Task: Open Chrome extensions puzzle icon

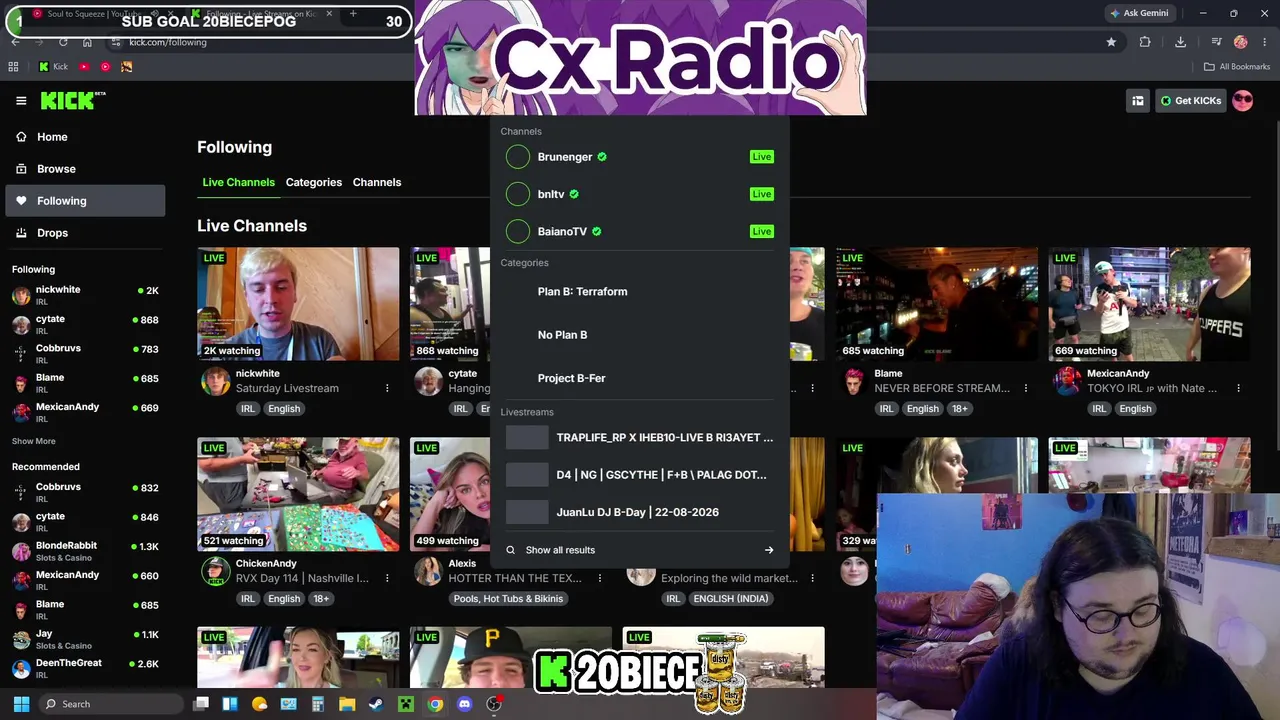Action: 1145,42
